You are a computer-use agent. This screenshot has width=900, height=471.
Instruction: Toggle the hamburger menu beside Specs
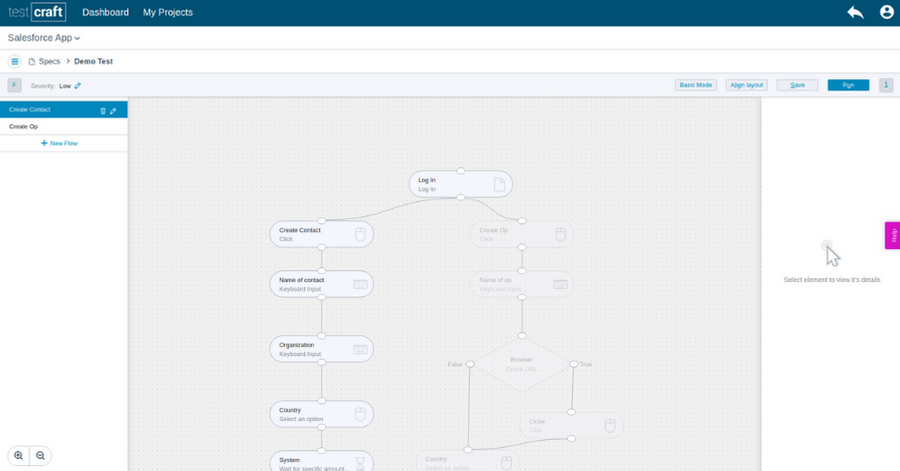[15, 61]
